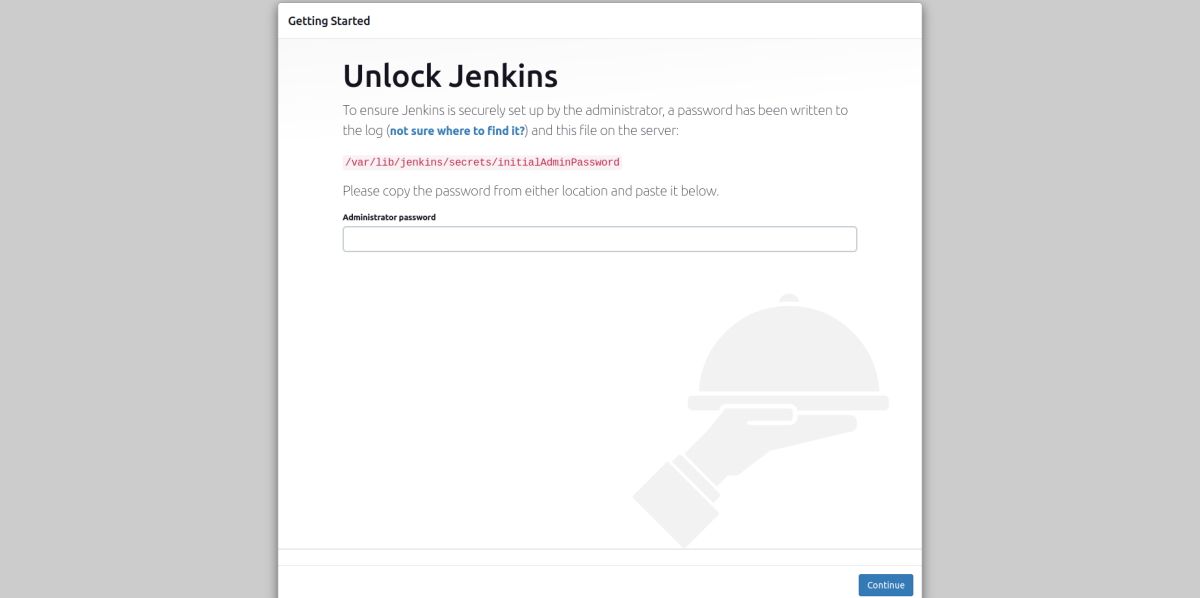Click the knob atop the cloche
The image size is (1200, 598).
point(789,298)
